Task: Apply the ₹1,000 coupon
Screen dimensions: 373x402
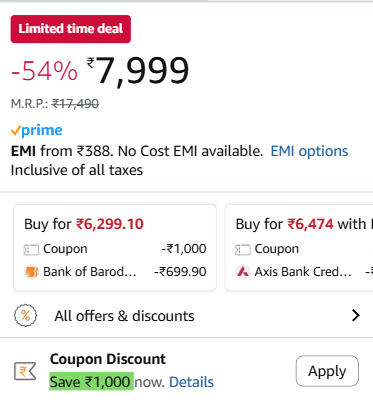Action: 327,371
